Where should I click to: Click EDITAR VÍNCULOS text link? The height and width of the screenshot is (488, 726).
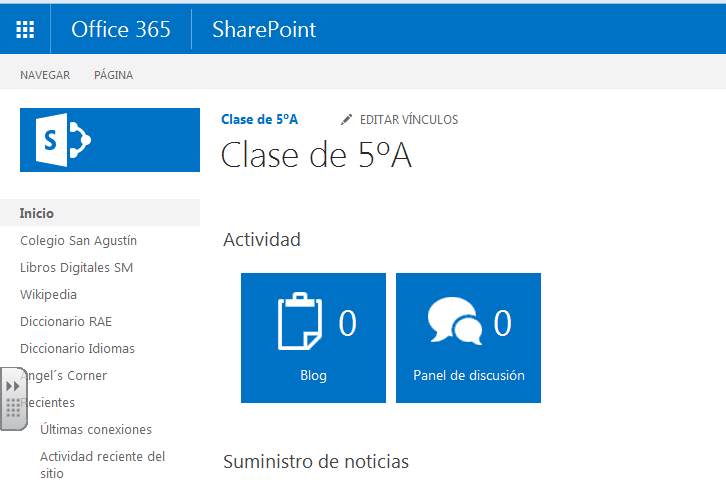coord(409,119)
